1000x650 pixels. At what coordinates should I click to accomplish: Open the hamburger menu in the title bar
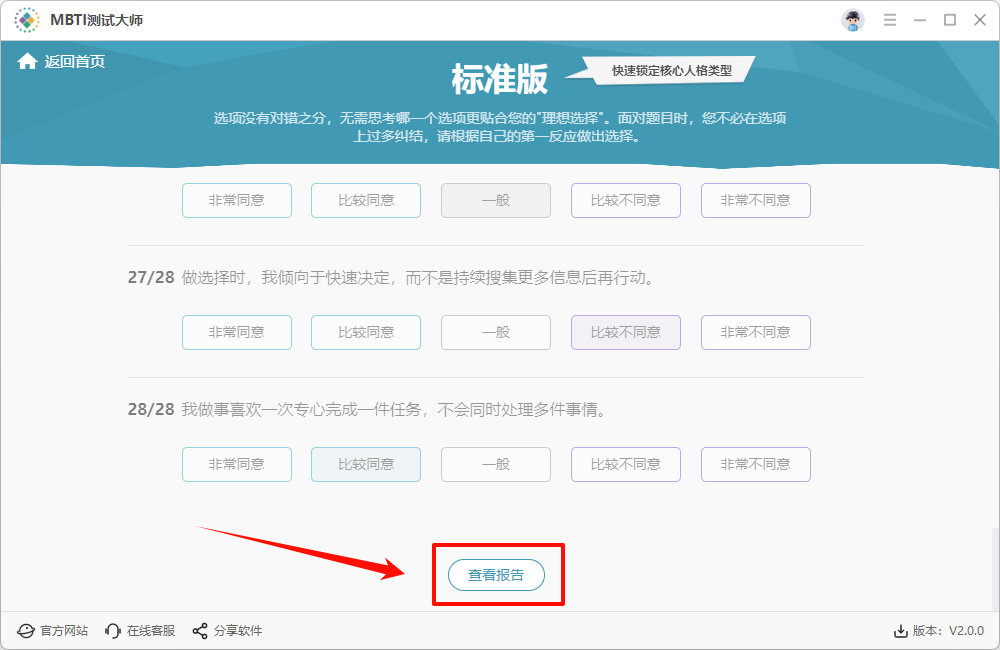pos(889,18)
